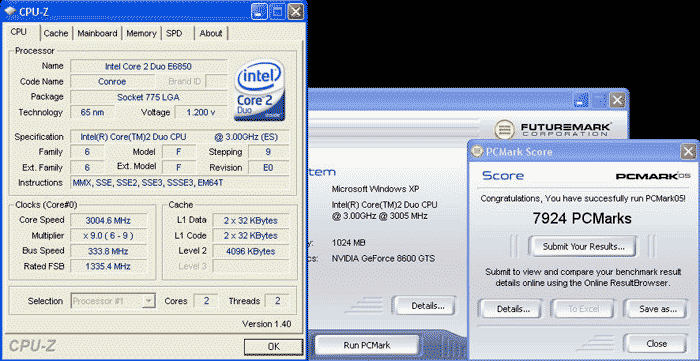Switch to the Cache tab in CPU-Z

click(x=56, y=33)
